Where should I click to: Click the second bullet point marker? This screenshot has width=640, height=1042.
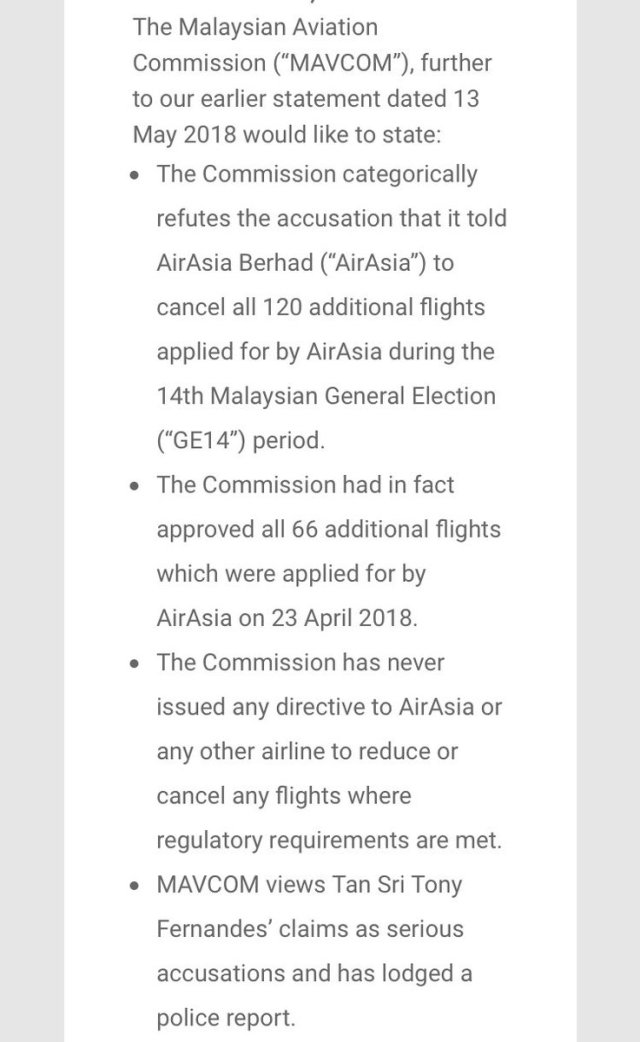tap(136, 486)
